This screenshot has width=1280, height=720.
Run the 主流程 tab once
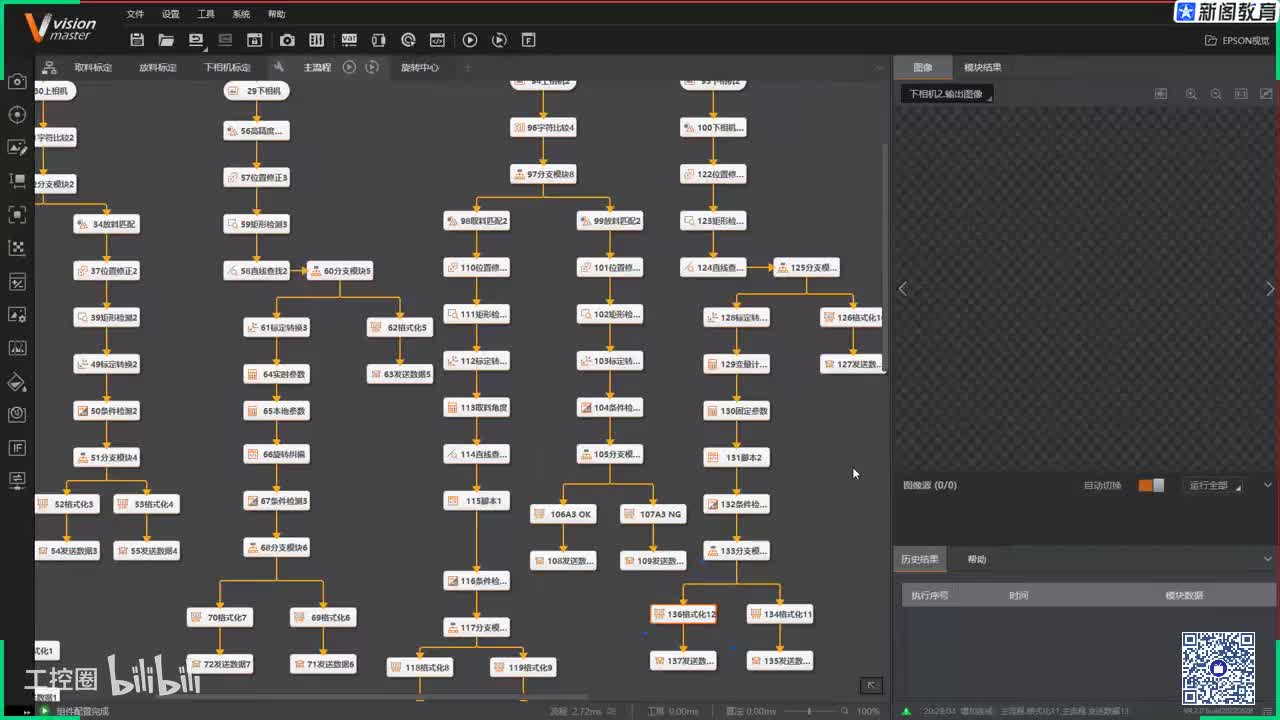(x=349, y=67)
